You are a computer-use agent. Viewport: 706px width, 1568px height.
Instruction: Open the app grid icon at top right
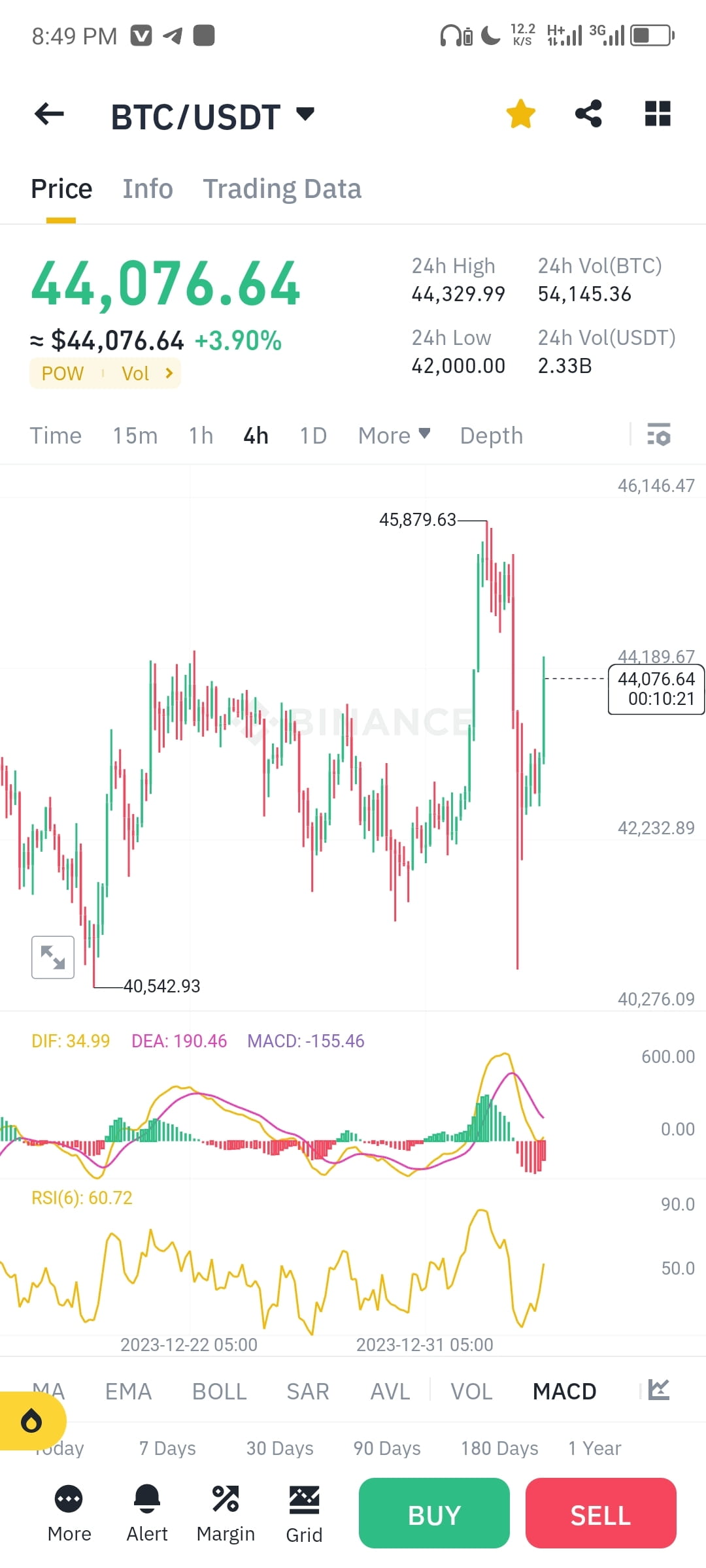tap(657, 113)
